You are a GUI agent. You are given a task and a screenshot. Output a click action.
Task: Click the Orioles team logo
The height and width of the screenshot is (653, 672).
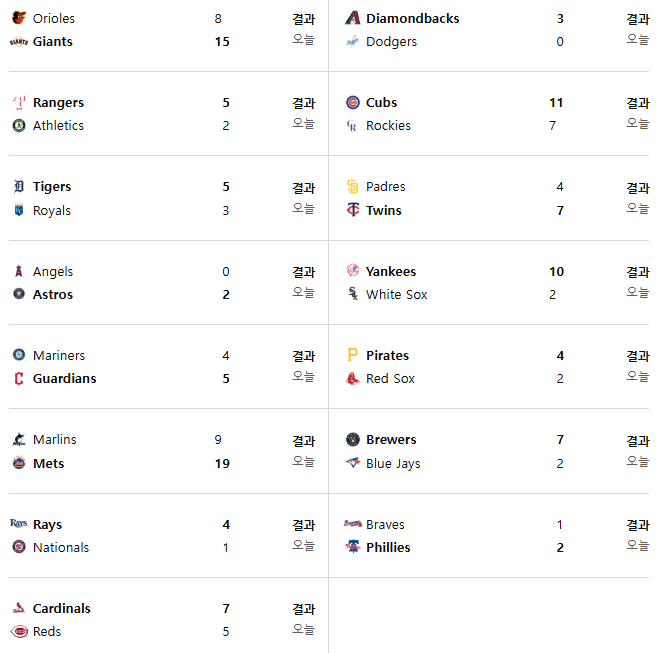tap(19, 18)
